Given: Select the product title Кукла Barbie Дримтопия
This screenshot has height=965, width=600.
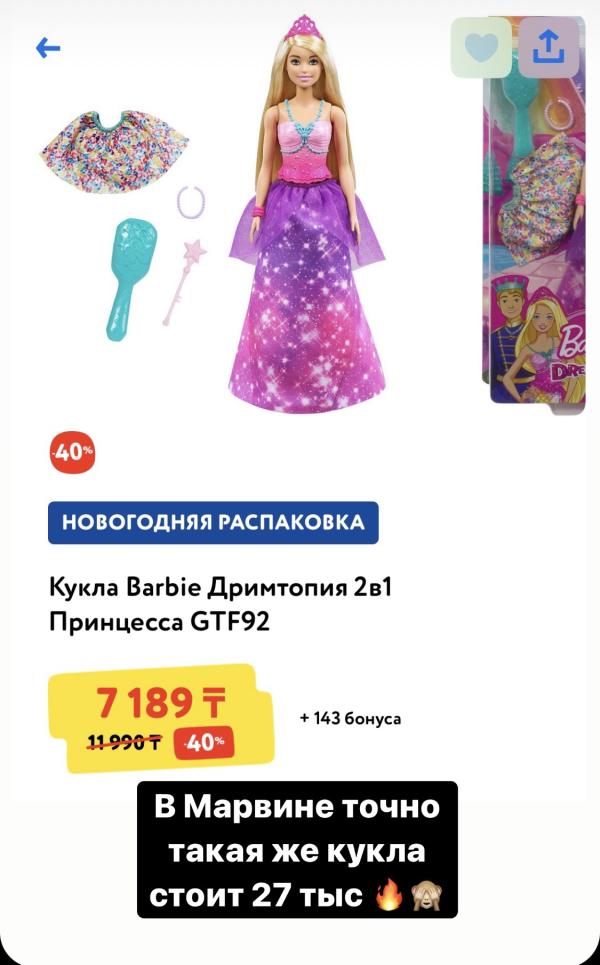Looking at the screenshot, I should pos(220,604).
